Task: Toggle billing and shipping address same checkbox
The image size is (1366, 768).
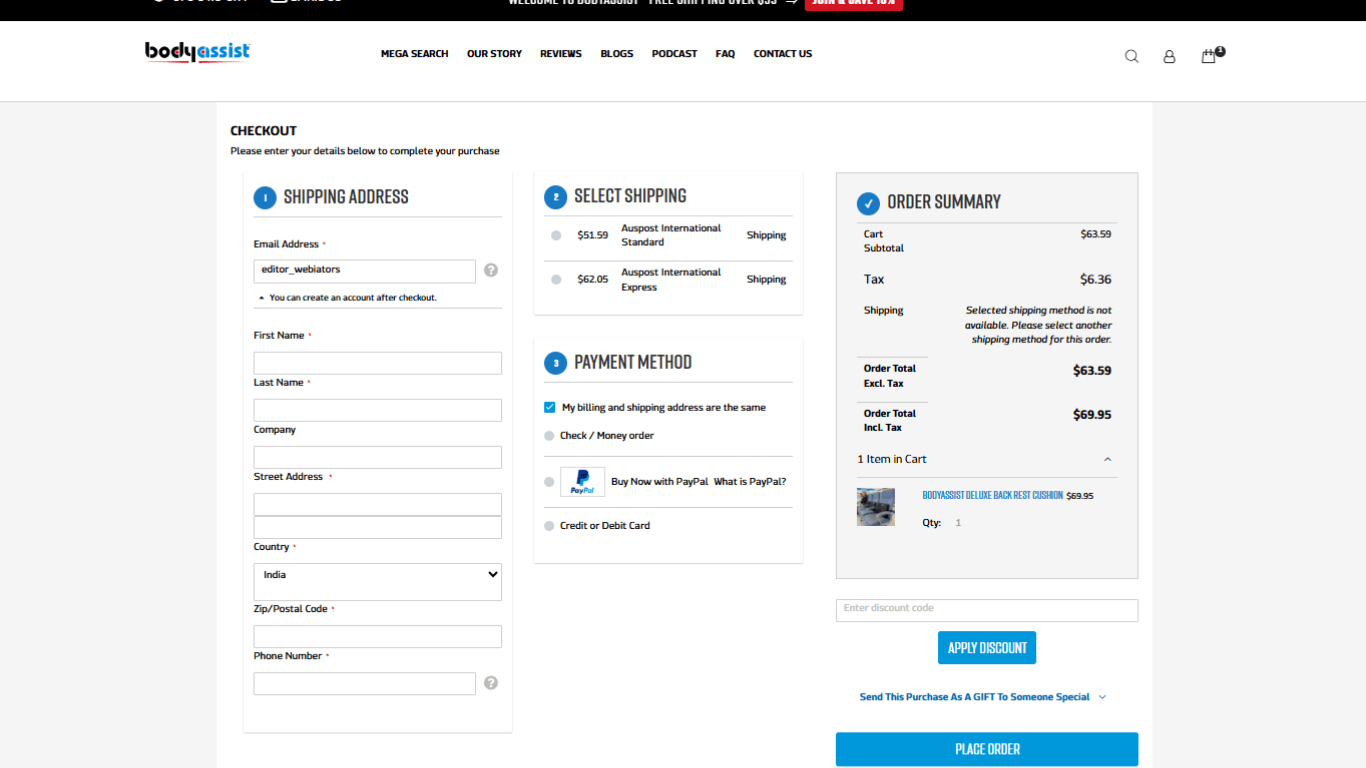Action: click(x=550, y=407)
